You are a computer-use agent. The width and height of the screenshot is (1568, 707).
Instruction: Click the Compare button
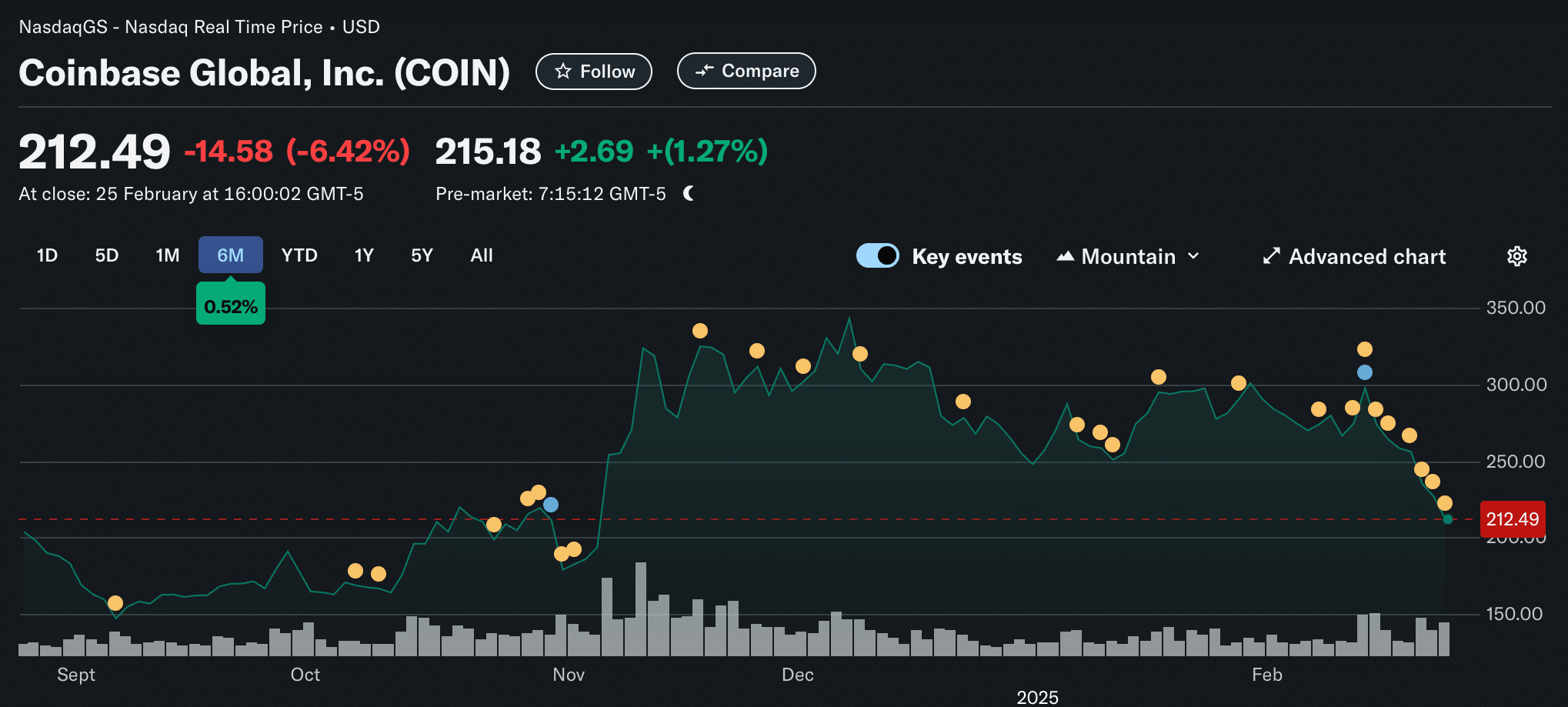746,71
